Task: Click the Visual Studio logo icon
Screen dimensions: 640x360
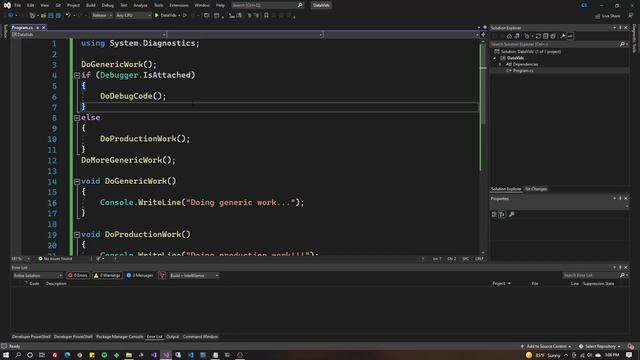Action: click(x=7, y=5)
